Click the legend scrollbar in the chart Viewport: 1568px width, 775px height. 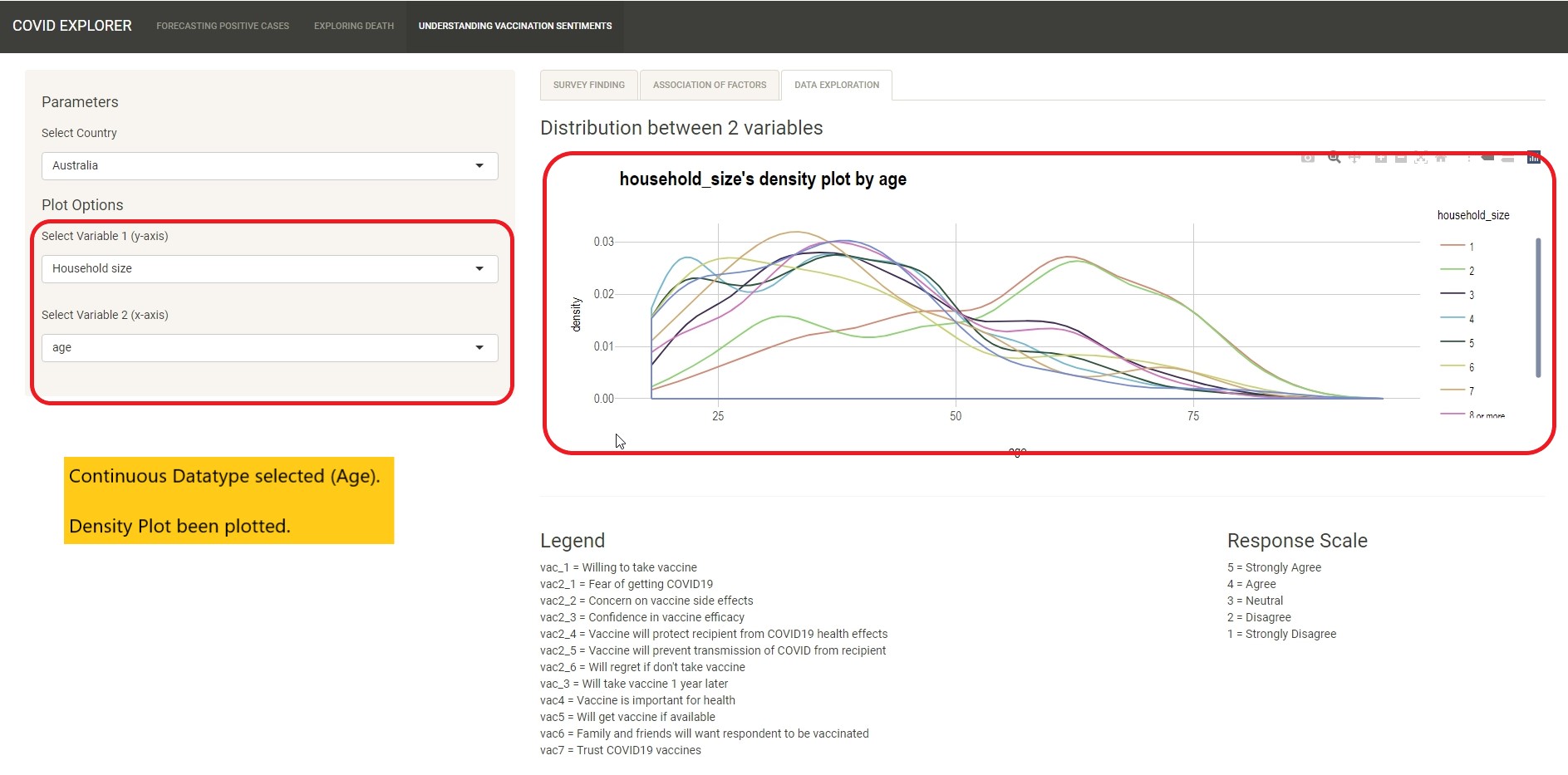1538,307
